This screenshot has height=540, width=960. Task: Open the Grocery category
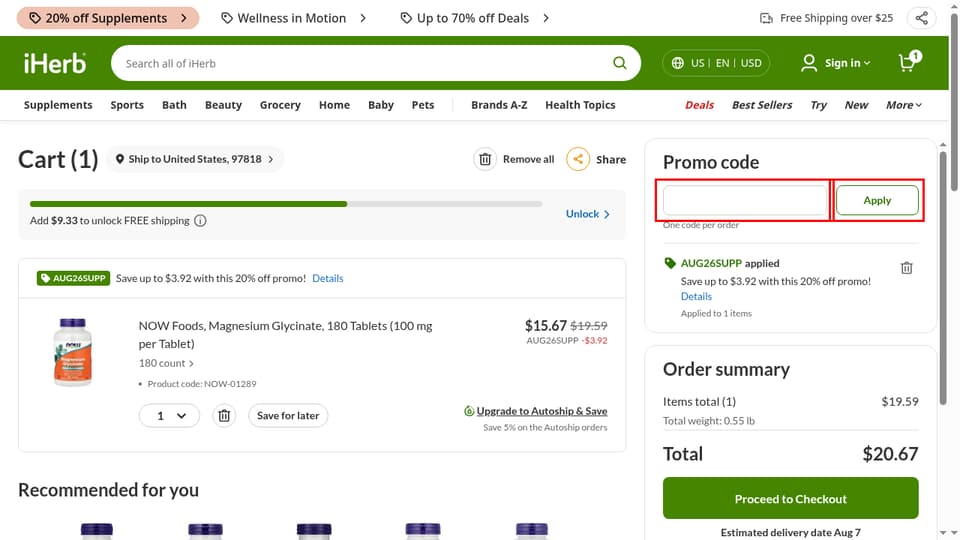280,105
